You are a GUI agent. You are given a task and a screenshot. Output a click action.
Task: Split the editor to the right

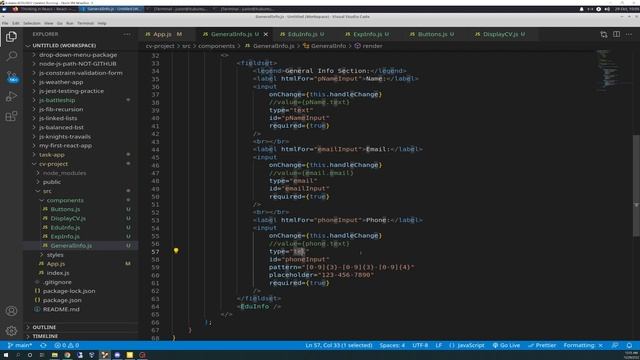coord(616,34)
